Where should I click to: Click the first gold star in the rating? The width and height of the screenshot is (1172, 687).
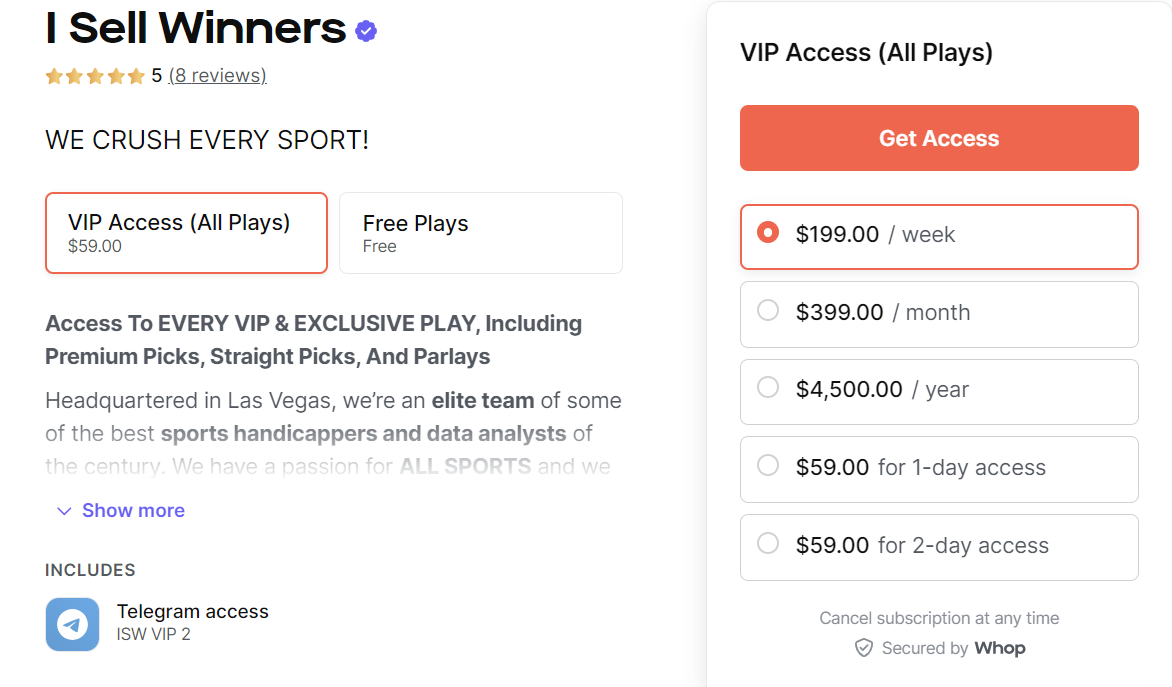pyautogui.click(x=54, y=75)
